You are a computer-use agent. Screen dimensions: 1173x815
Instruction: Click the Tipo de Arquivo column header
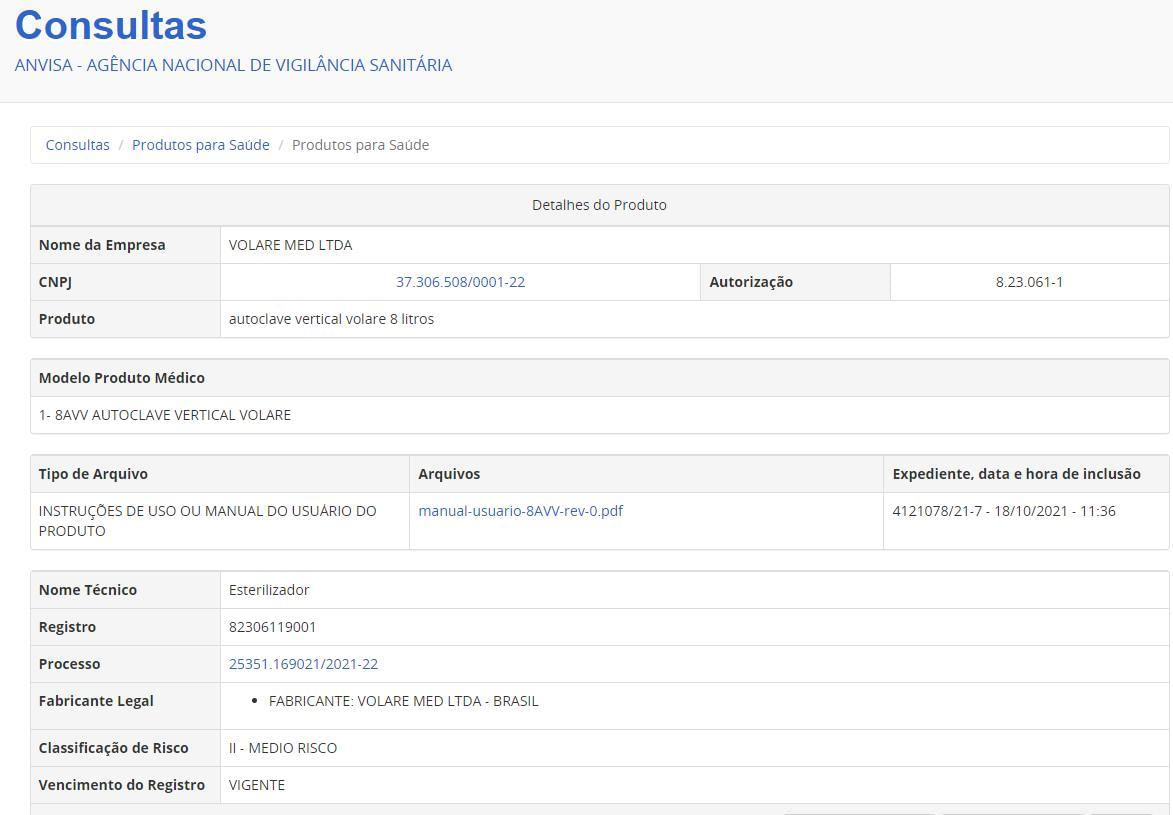[93, 474]
